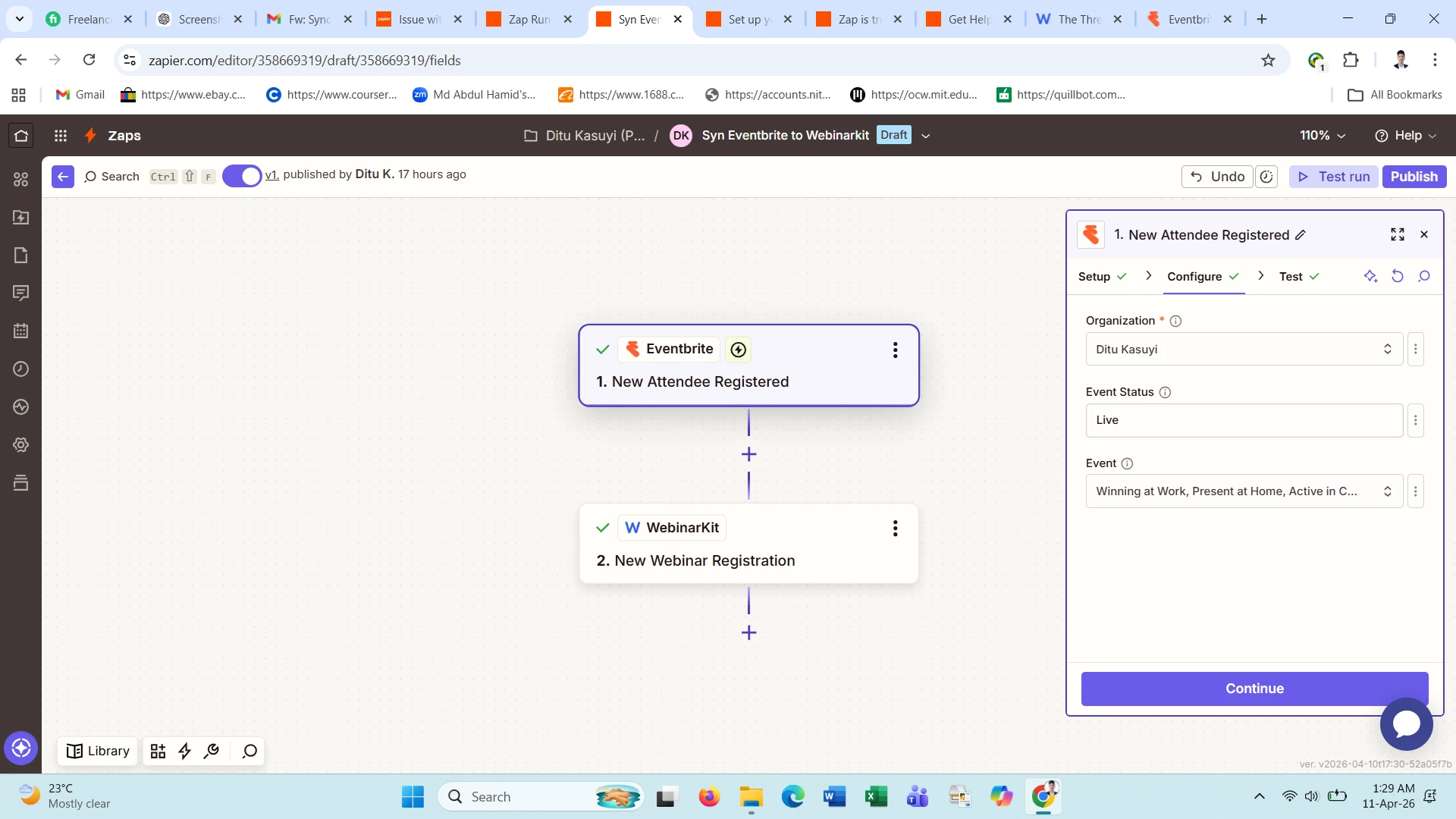Click the back arrow button in the editor toolbar
This screenshot has height=819, width=1456.
[63, 177]
